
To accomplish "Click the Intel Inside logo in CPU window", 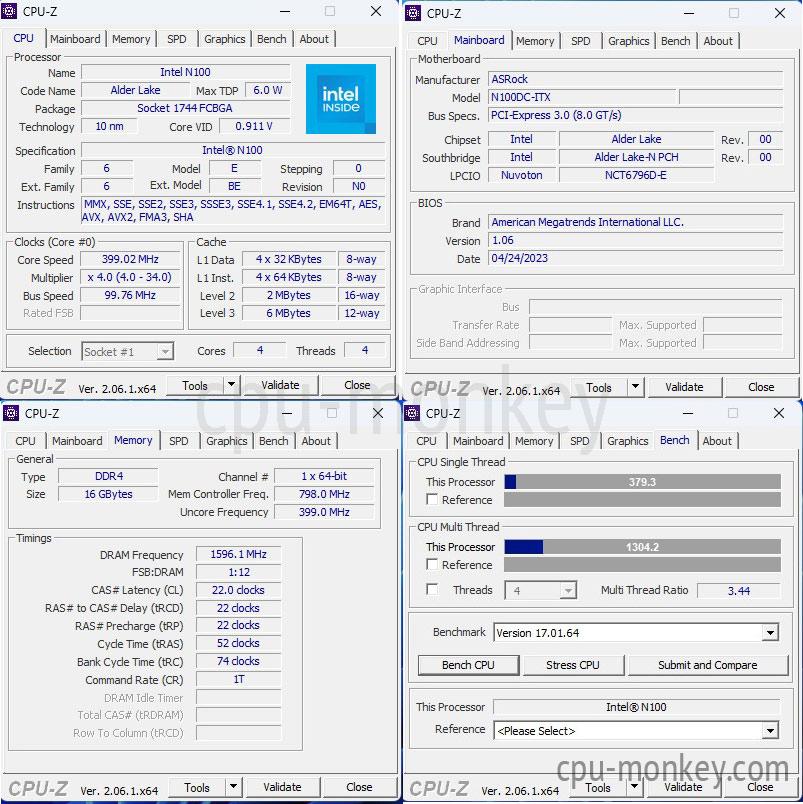I will click(340, 99).
